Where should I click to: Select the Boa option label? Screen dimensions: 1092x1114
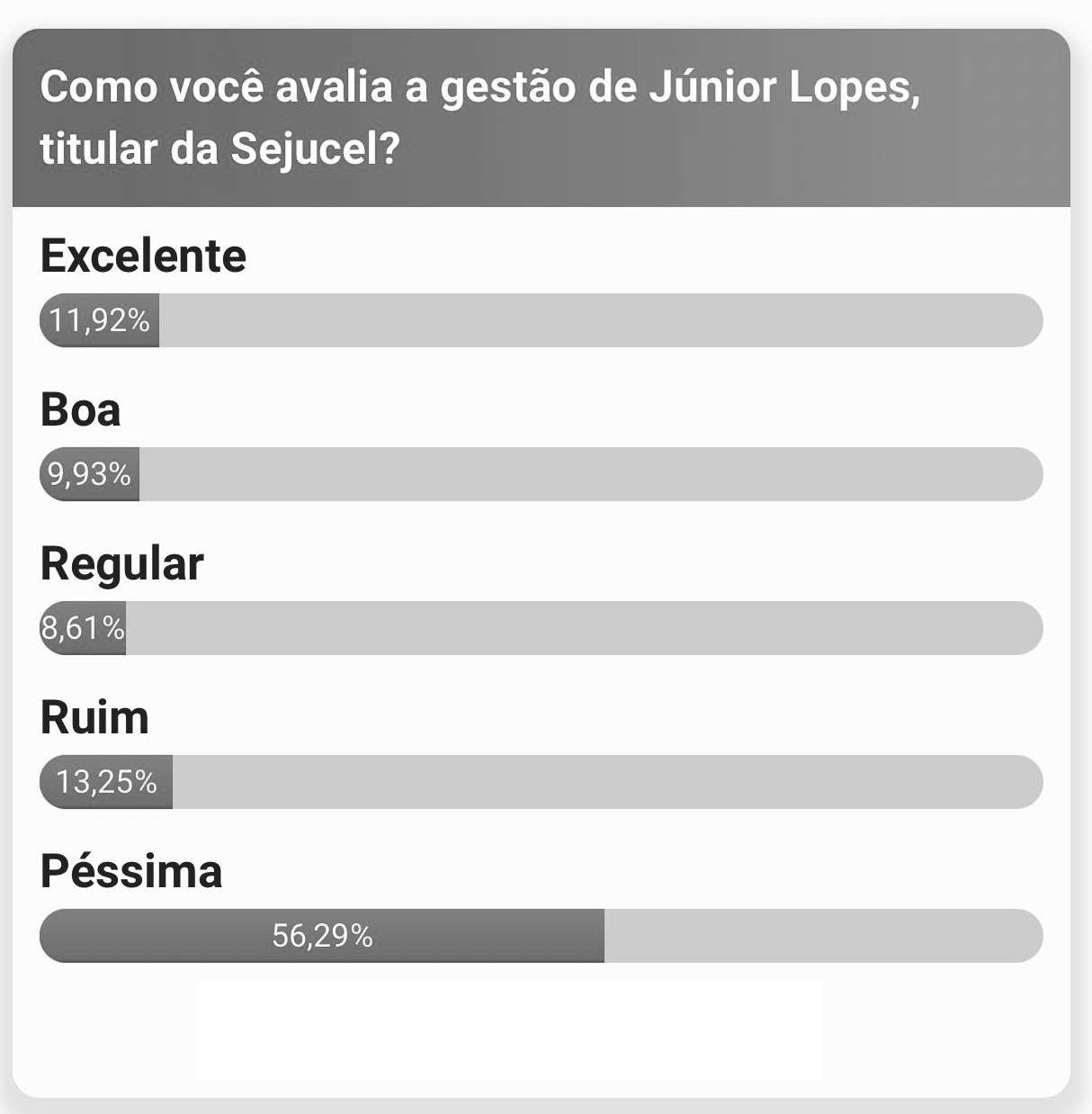pos(81,409)
